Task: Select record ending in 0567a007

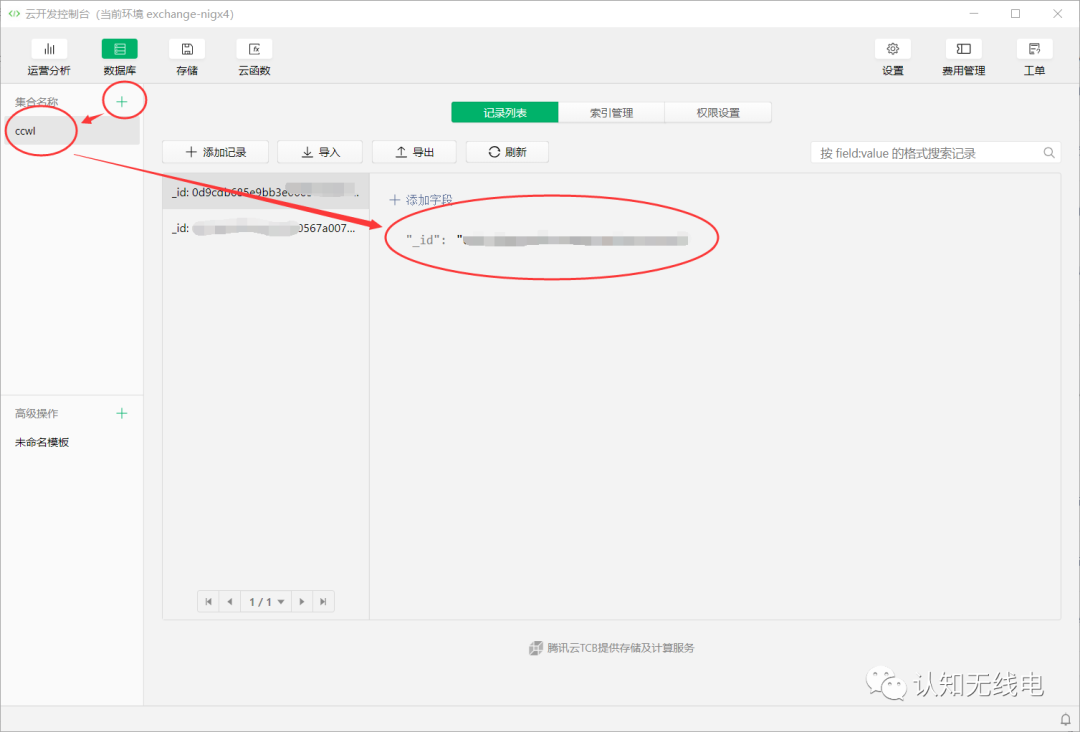Action: click(266, 228)
